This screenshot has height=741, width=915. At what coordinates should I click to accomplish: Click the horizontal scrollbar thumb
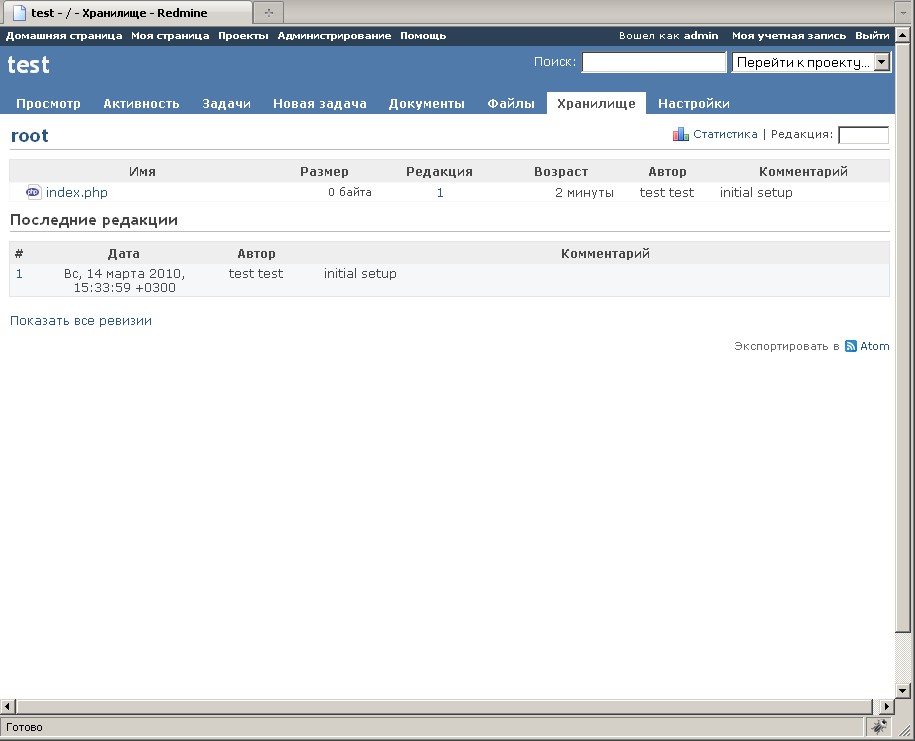[x=445, y=706]
